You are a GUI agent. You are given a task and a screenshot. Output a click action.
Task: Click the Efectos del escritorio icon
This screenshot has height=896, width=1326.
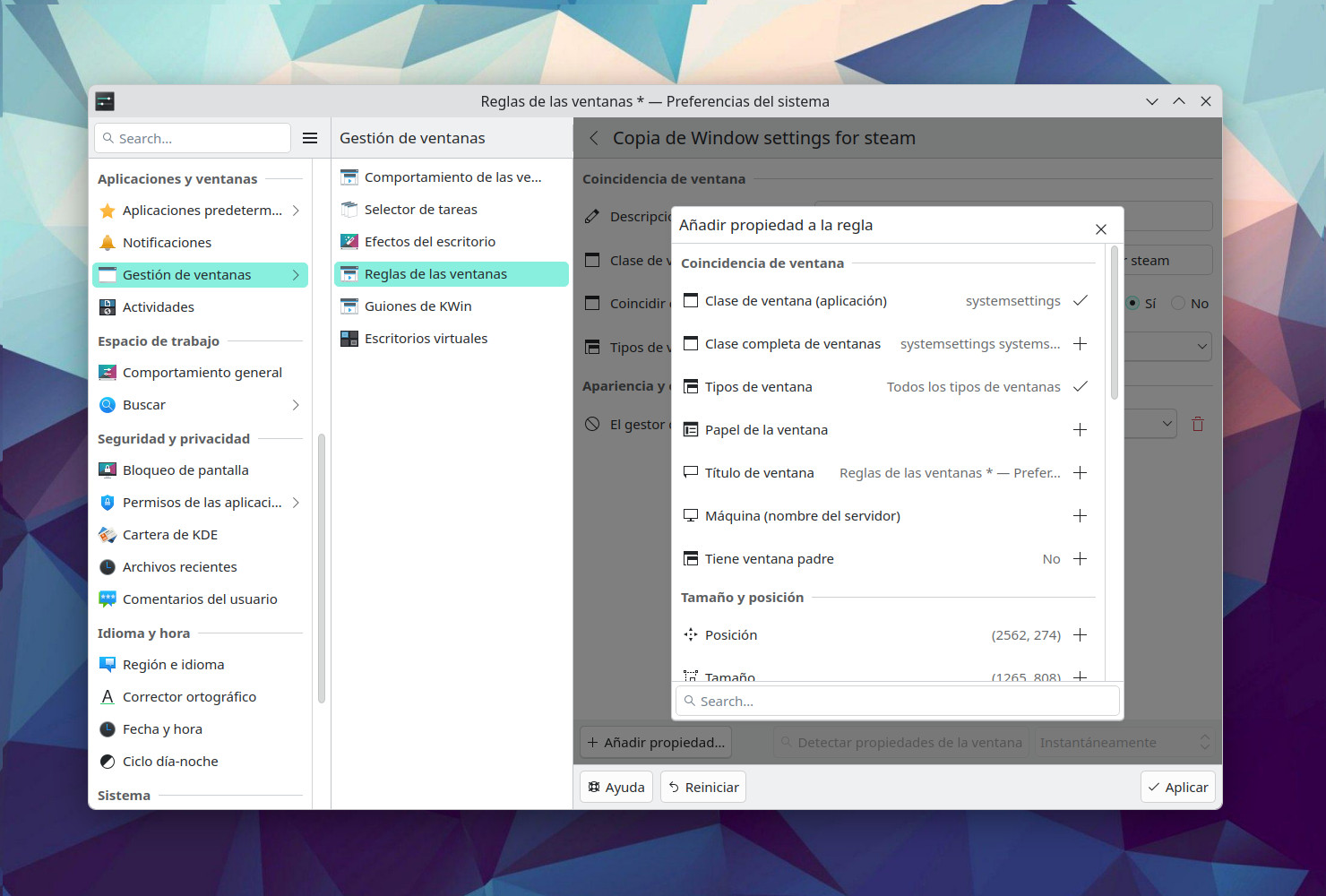349,242
